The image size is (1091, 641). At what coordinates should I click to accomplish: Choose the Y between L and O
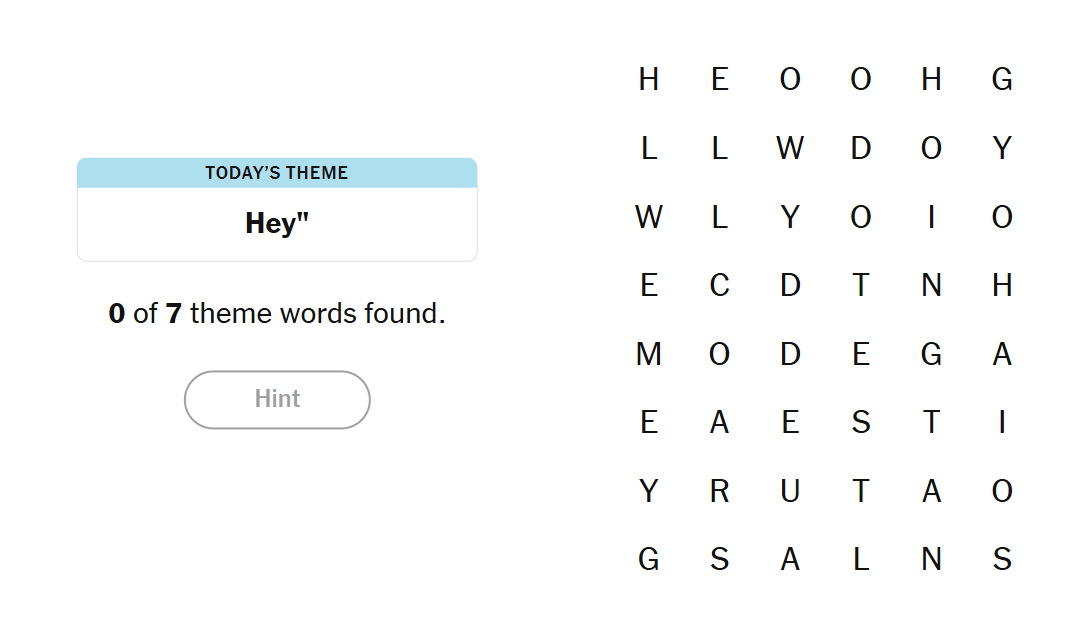tap(790, 217)
